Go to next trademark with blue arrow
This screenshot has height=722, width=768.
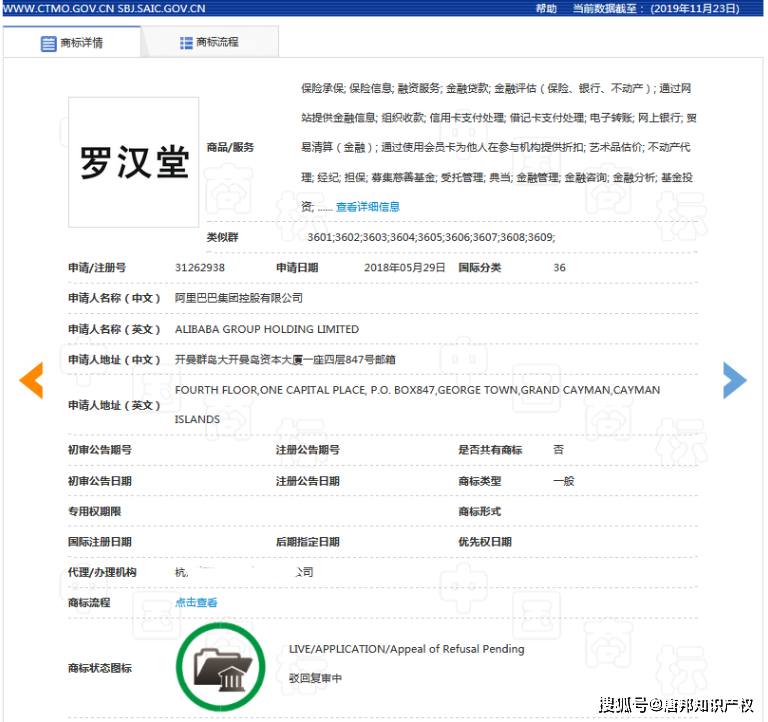[735, 380]
